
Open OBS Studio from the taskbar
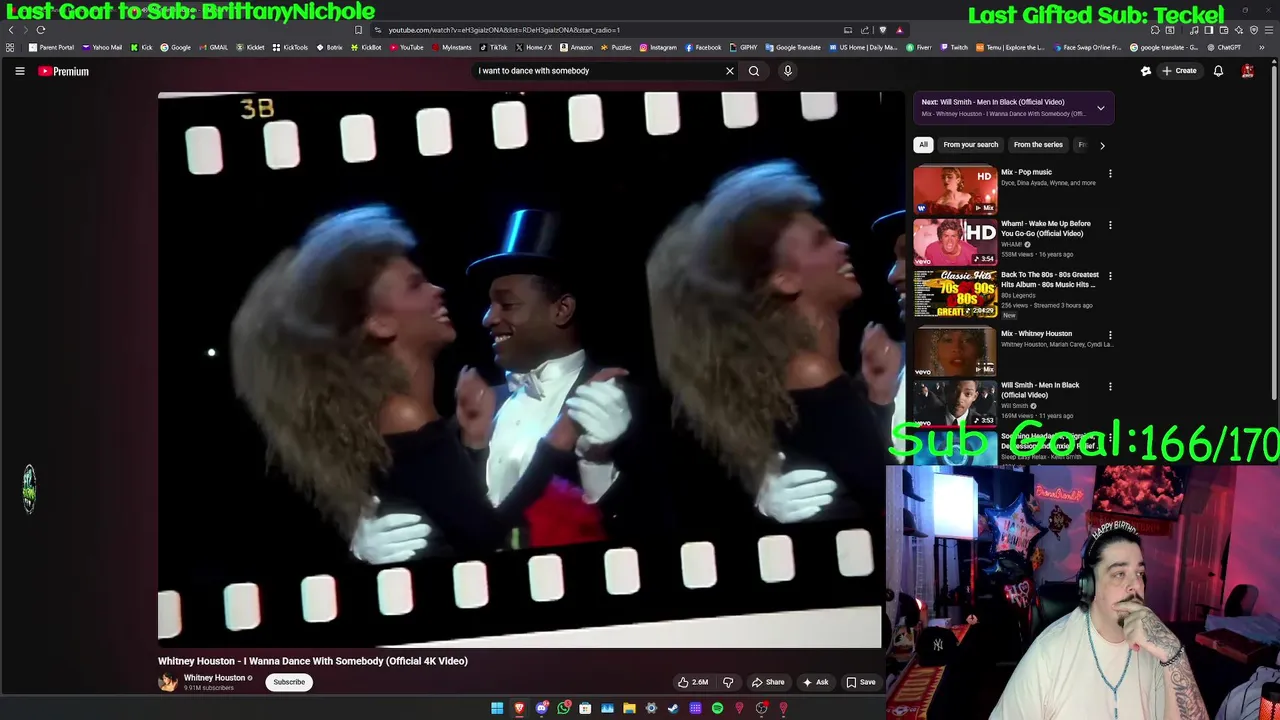point(761,708)
